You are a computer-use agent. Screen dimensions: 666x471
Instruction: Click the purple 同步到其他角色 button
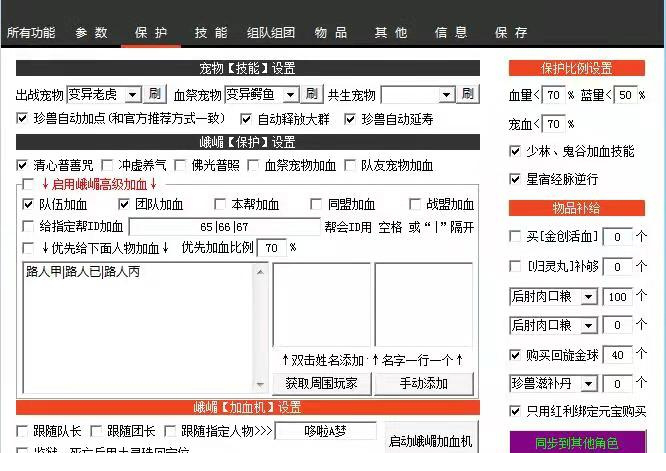point(577,442)
